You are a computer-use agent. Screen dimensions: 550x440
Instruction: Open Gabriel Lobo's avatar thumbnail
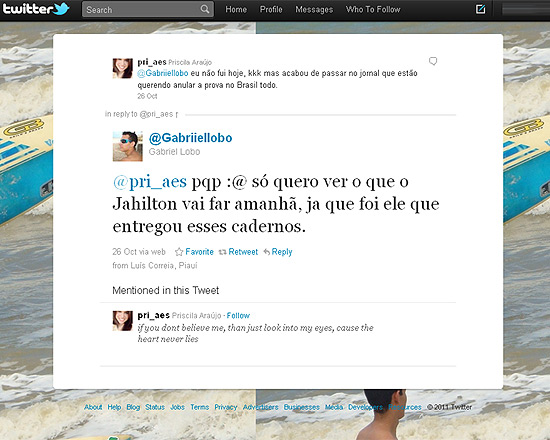click(128, 146)
